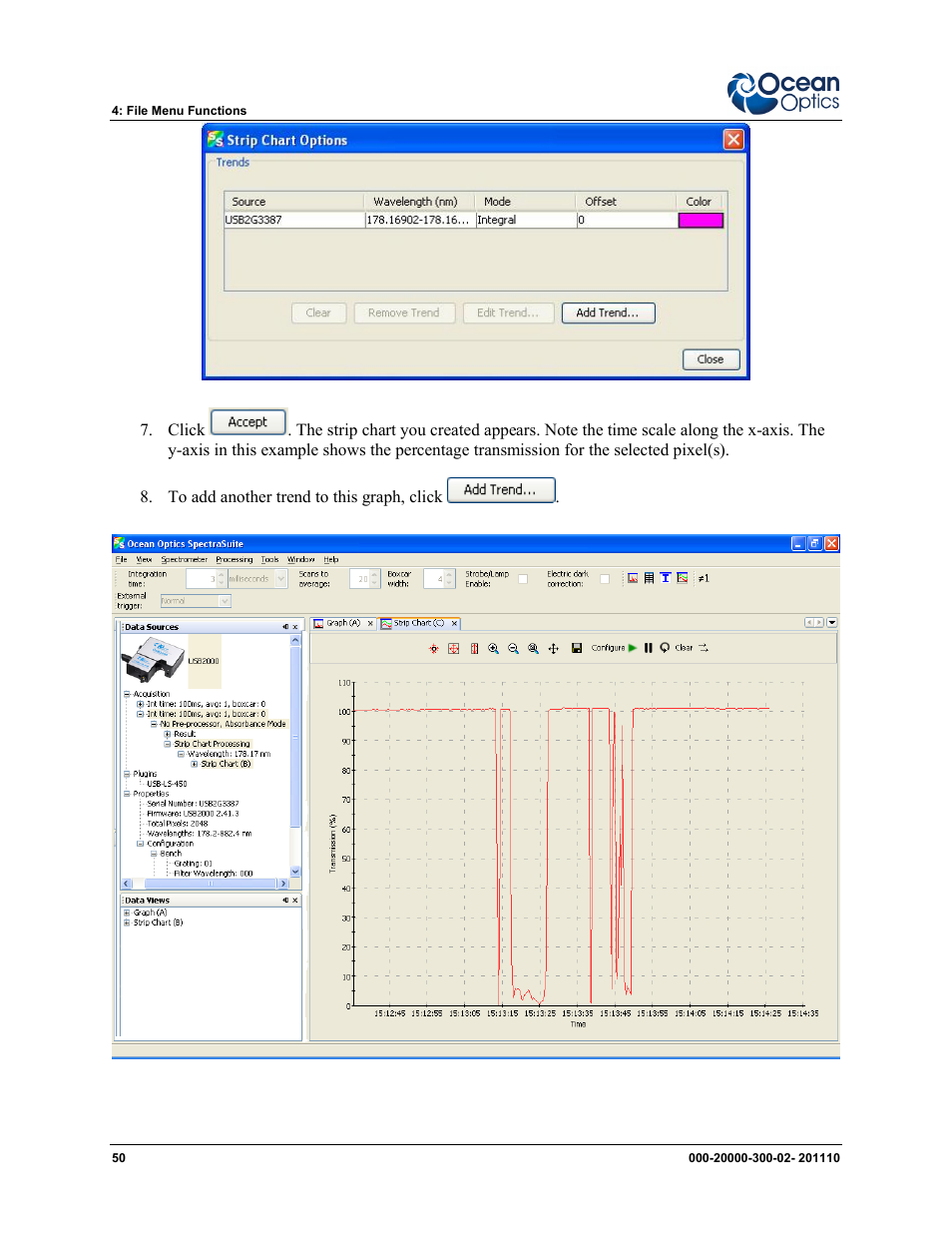Close the Data Sources panel
The image size is (952, 1233).
pos(295,627)
